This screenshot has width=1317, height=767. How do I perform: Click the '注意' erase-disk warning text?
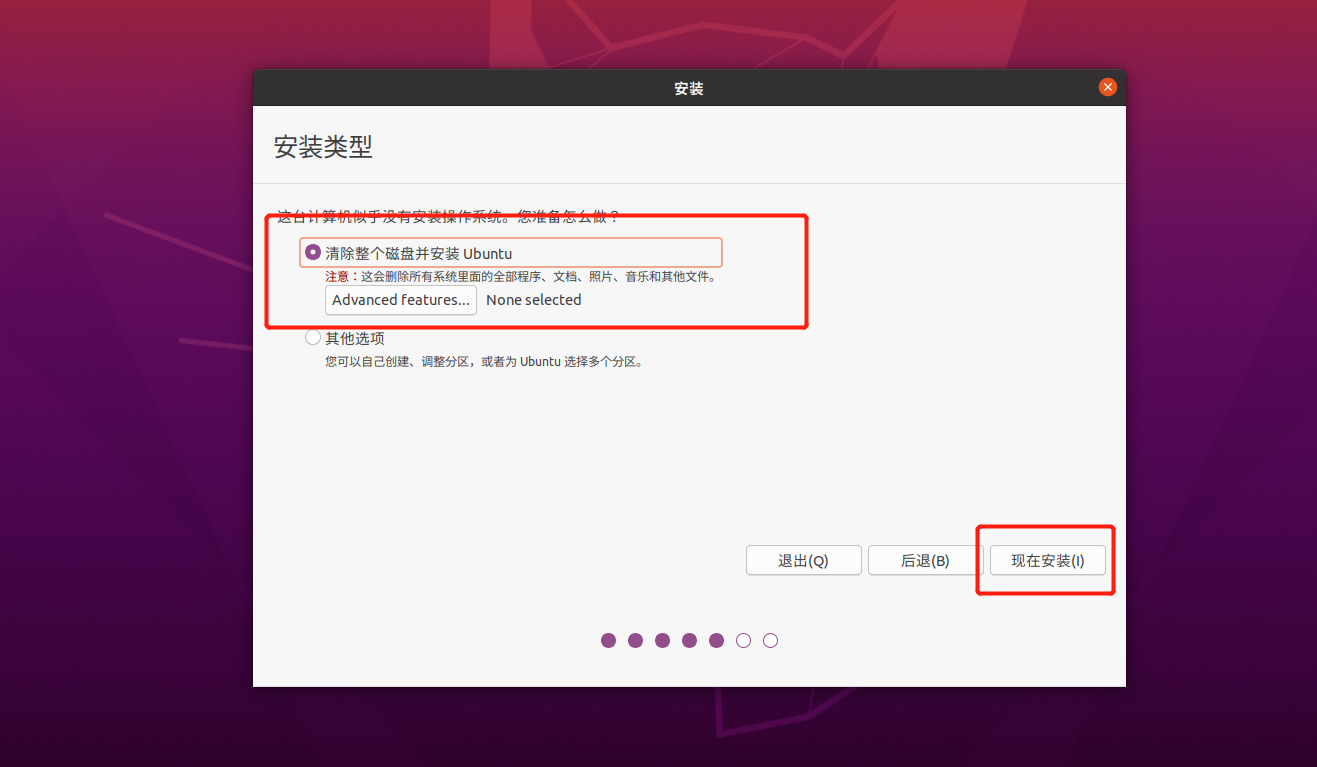click(520, 277)
